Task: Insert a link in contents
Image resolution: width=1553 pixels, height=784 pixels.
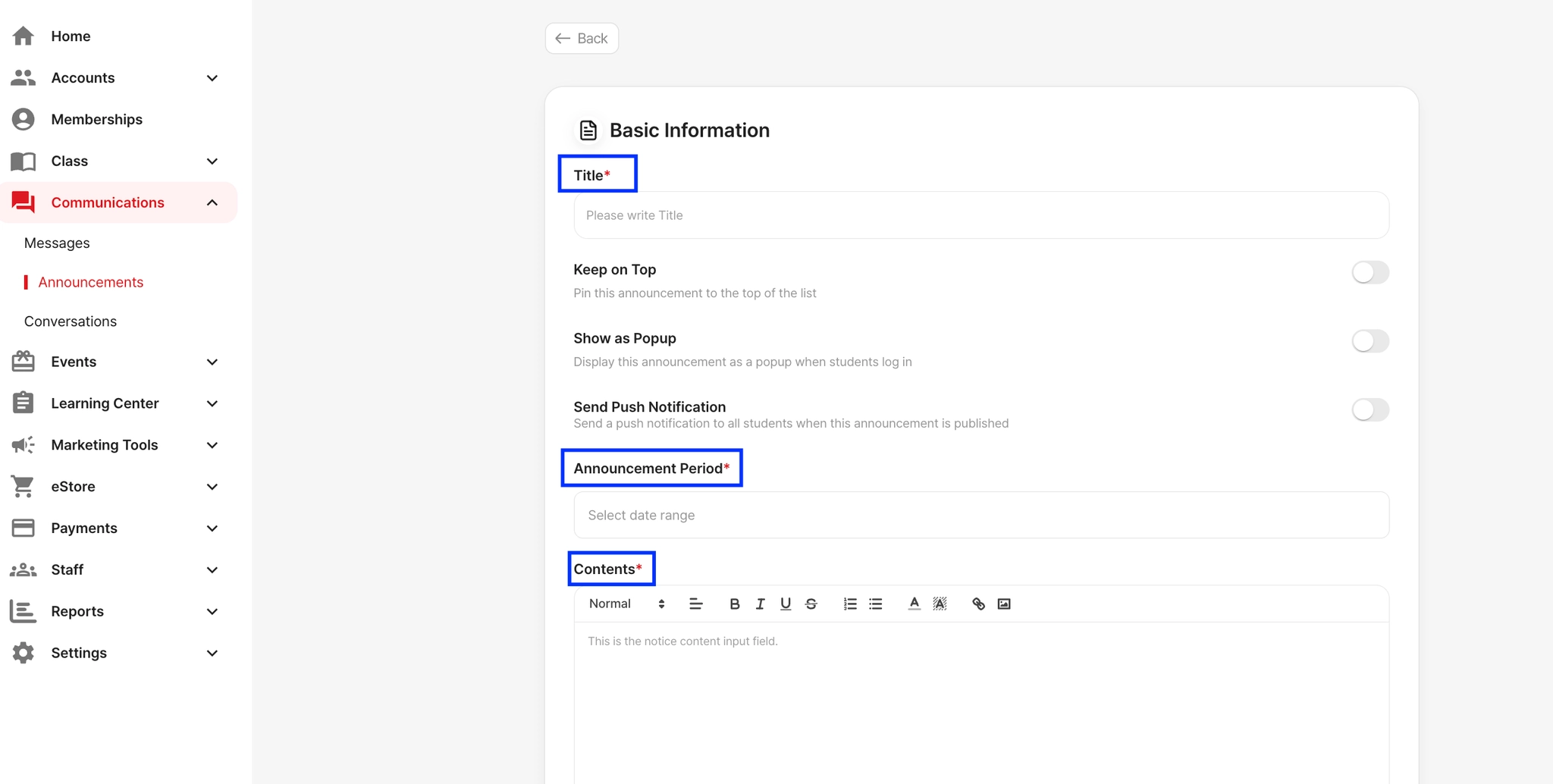Action: [x=978, y=604]
